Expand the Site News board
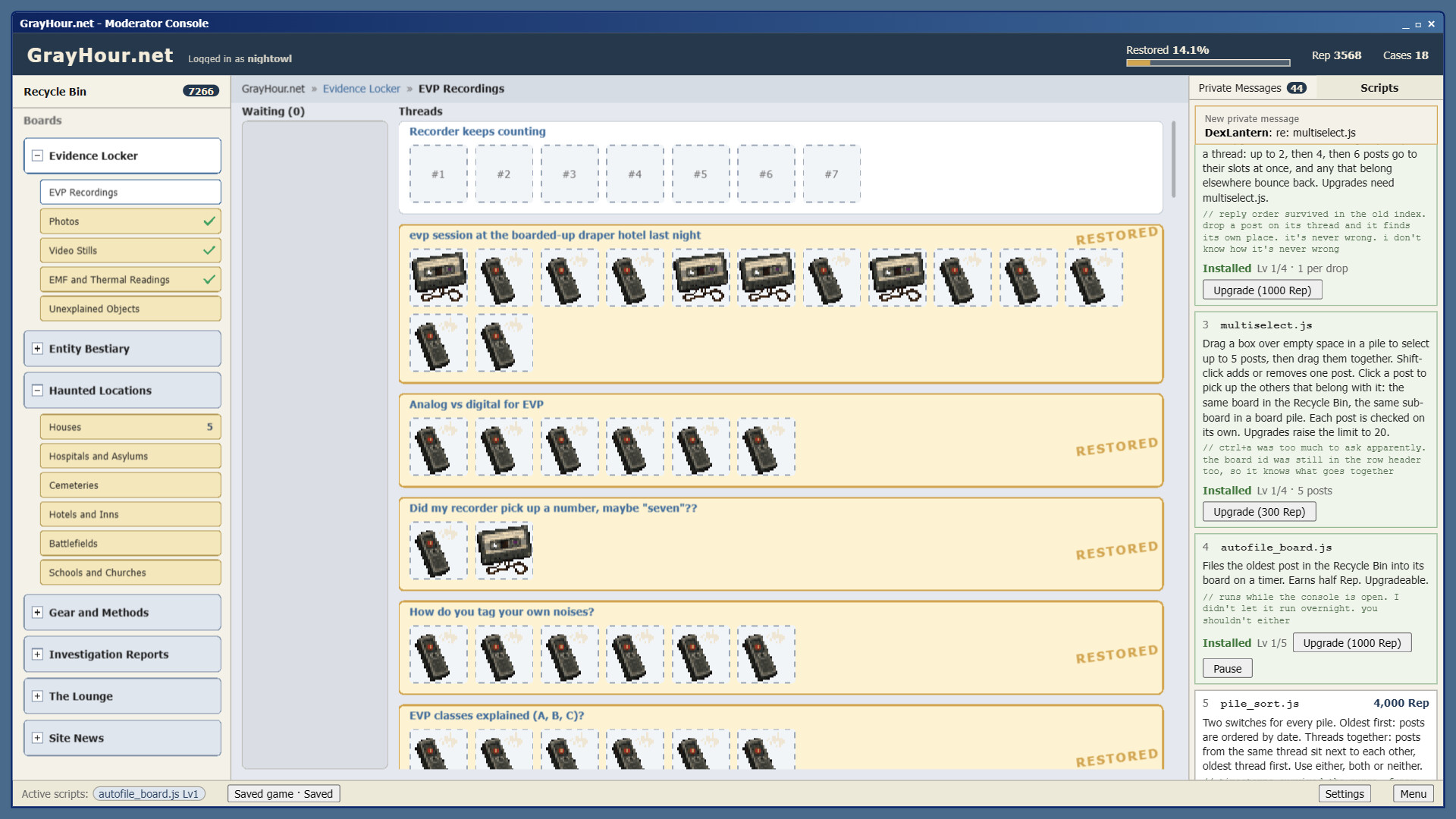 pos(37,738)
